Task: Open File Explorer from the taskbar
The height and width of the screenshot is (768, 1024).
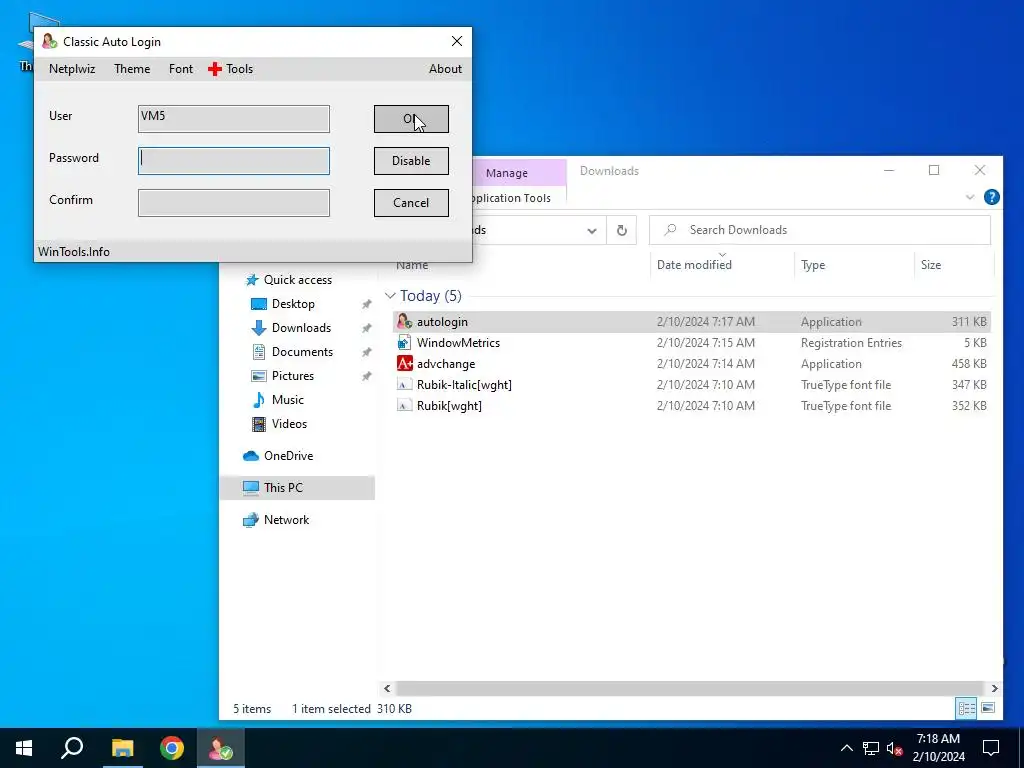Action: (x=122, y=748)
